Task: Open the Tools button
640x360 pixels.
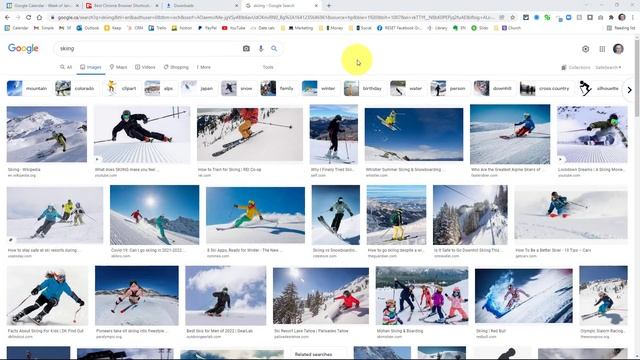Action: tap(268, 67)
